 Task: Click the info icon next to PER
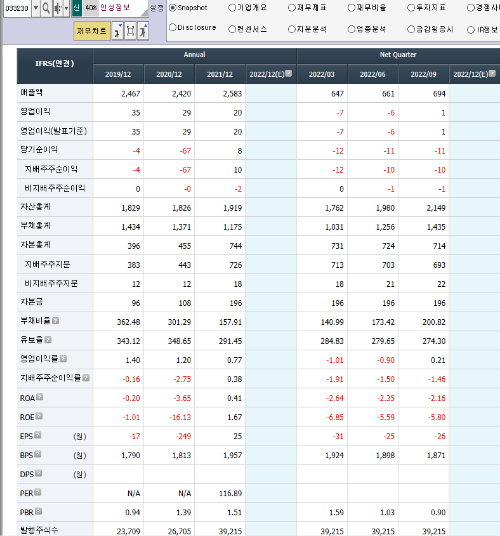coord(38,492)
